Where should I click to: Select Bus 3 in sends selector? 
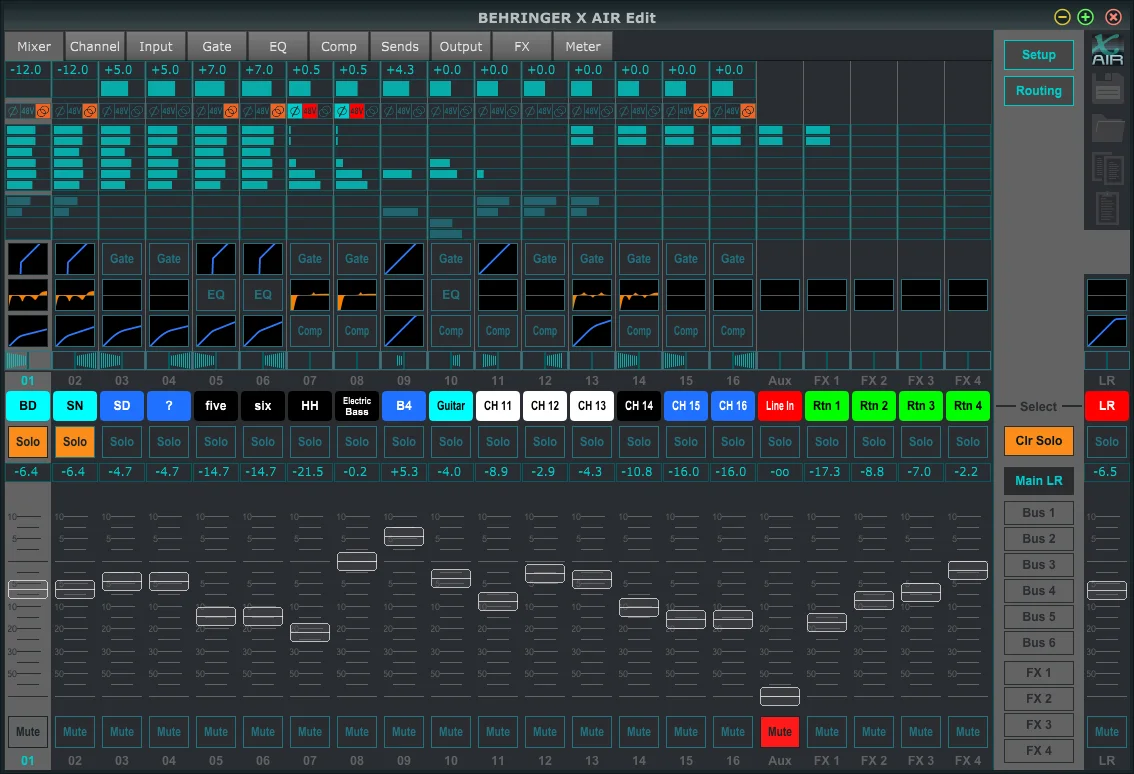[x=1038, y=565]
